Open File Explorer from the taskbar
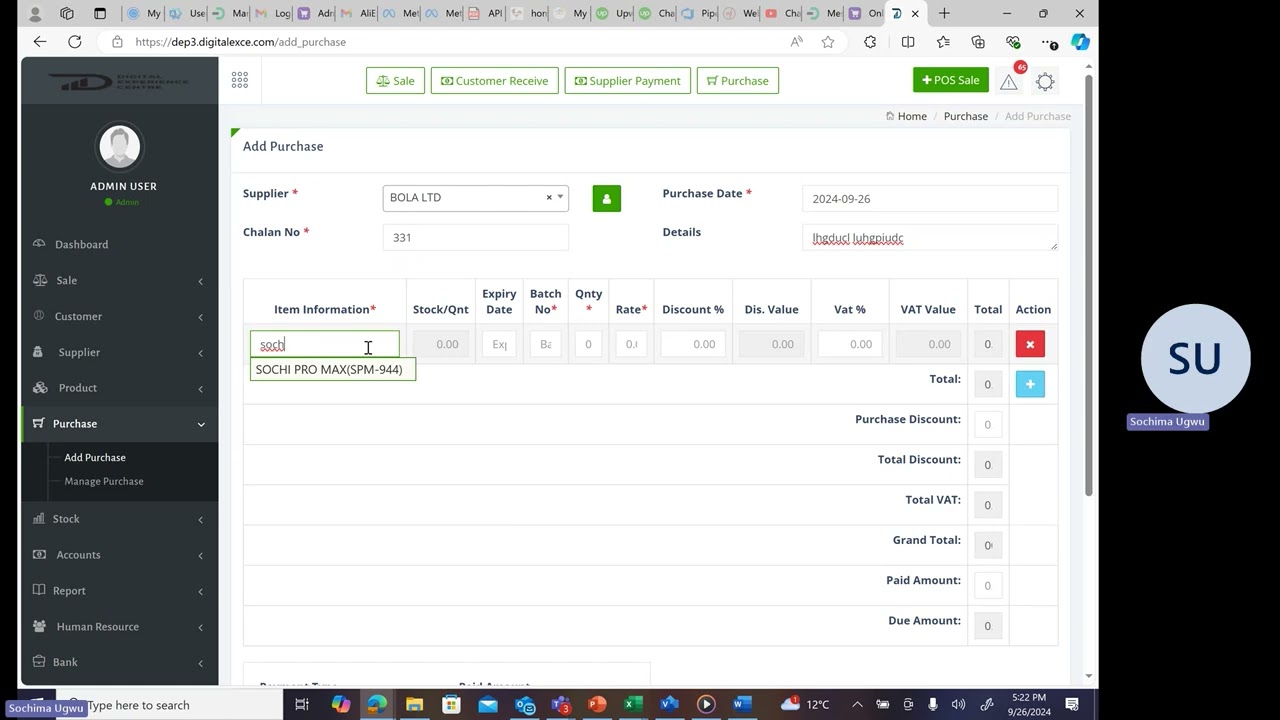Viewport: 1280px width, 720px height. pos(414,705)
